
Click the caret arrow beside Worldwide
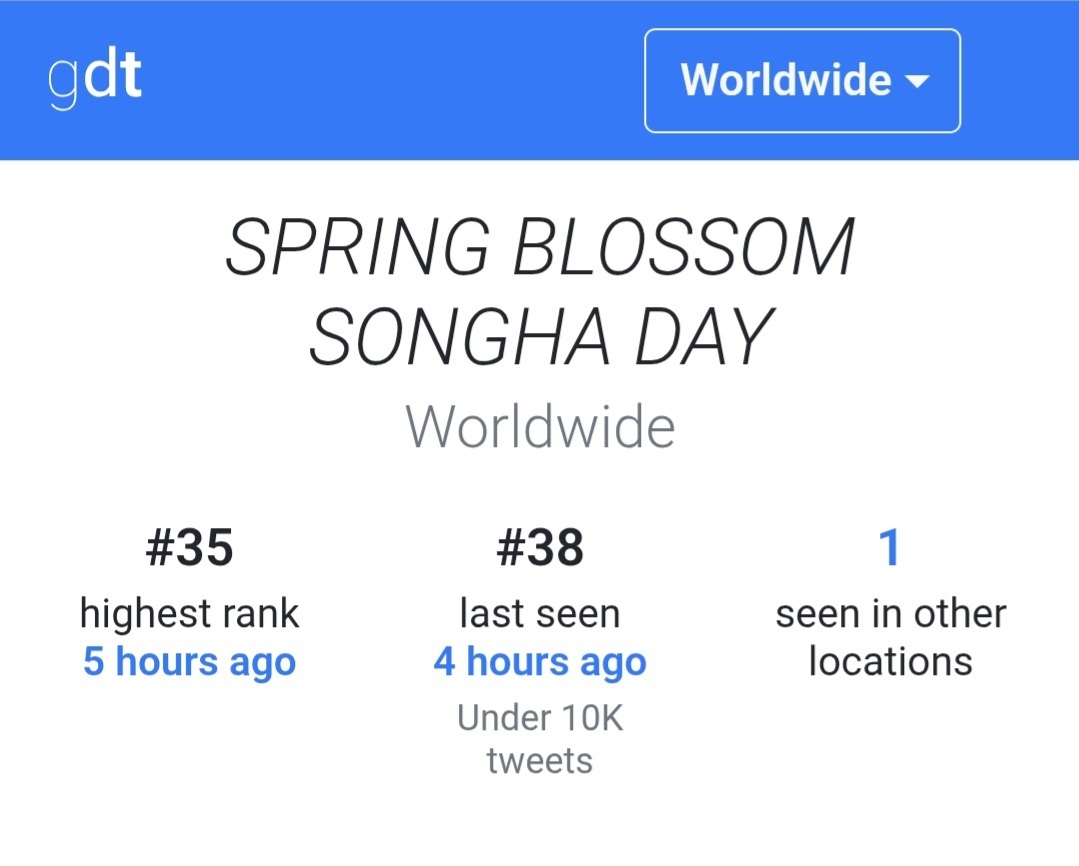click(917, 82)
